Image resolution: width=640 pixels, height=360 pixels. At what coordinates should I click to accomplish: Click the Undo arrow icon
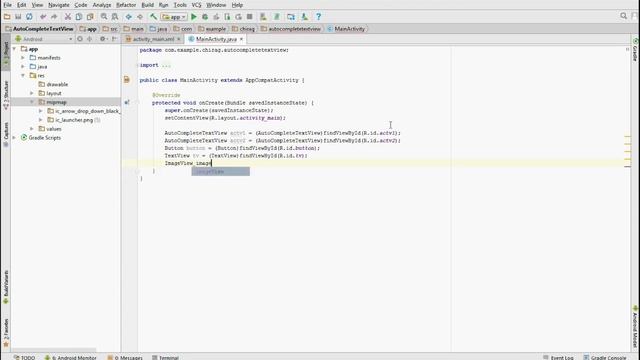pos(43,17)
